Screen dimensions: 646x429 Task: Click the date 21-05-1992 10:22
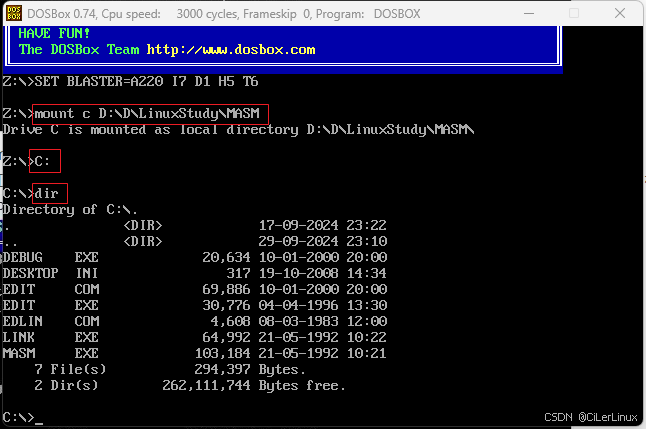[x=323, y=337]
